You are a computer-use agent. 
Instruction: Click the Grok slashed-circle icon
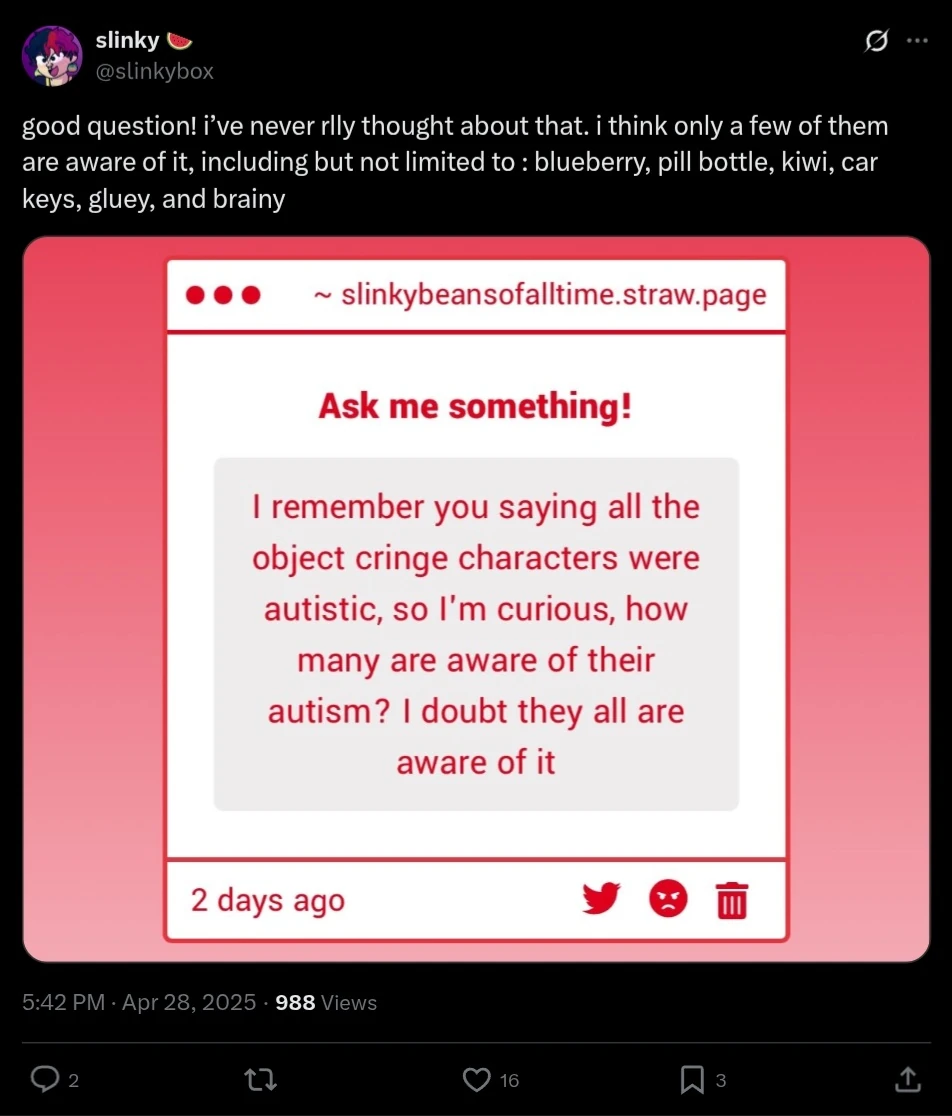point(877,42)
